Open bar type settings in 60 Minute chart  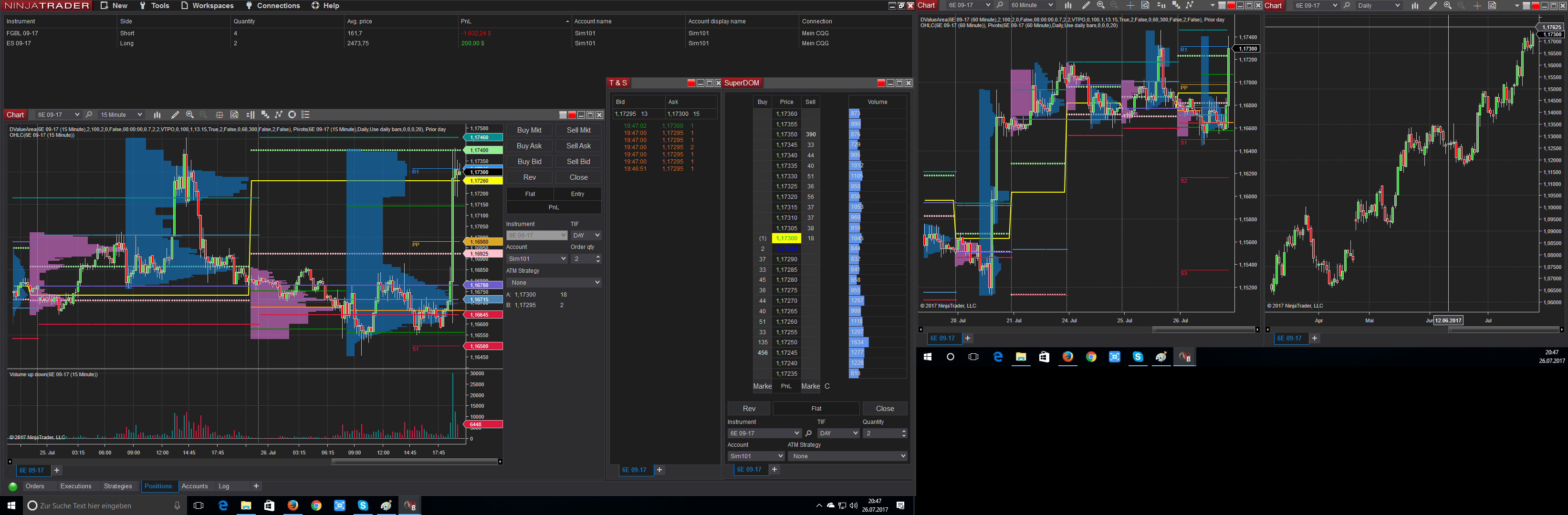1068,5
